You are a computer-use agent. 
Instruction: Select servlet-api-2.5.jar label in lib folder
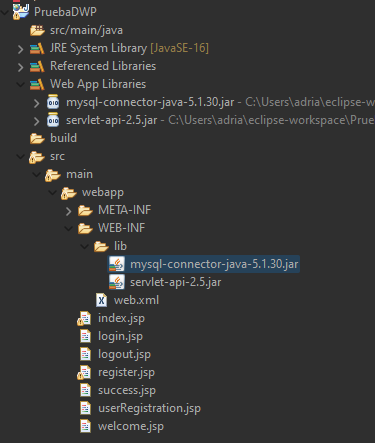175,282
